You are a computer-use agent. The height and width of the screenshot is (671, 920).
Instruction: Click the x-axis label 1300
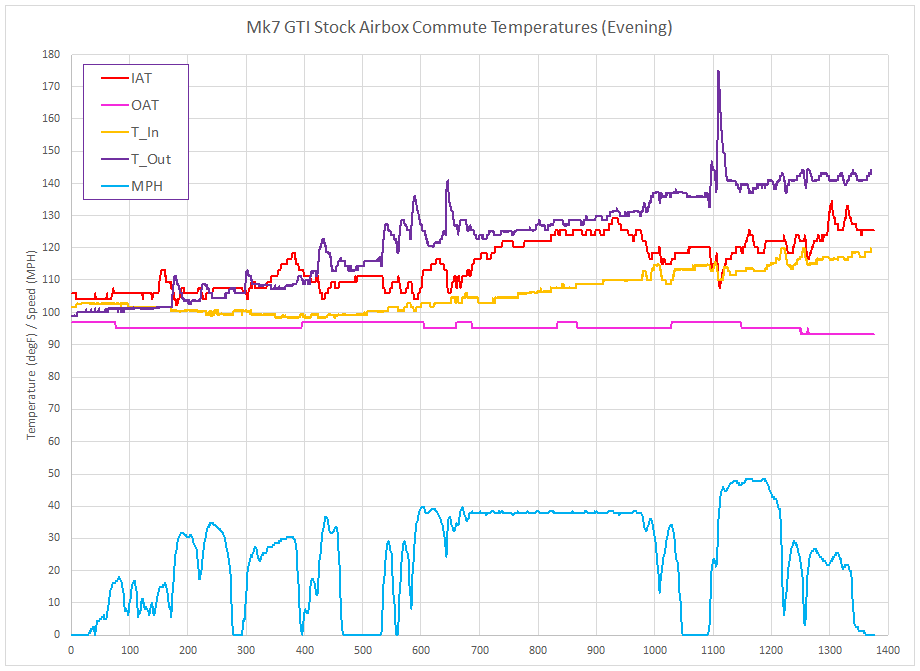point(830,650)
